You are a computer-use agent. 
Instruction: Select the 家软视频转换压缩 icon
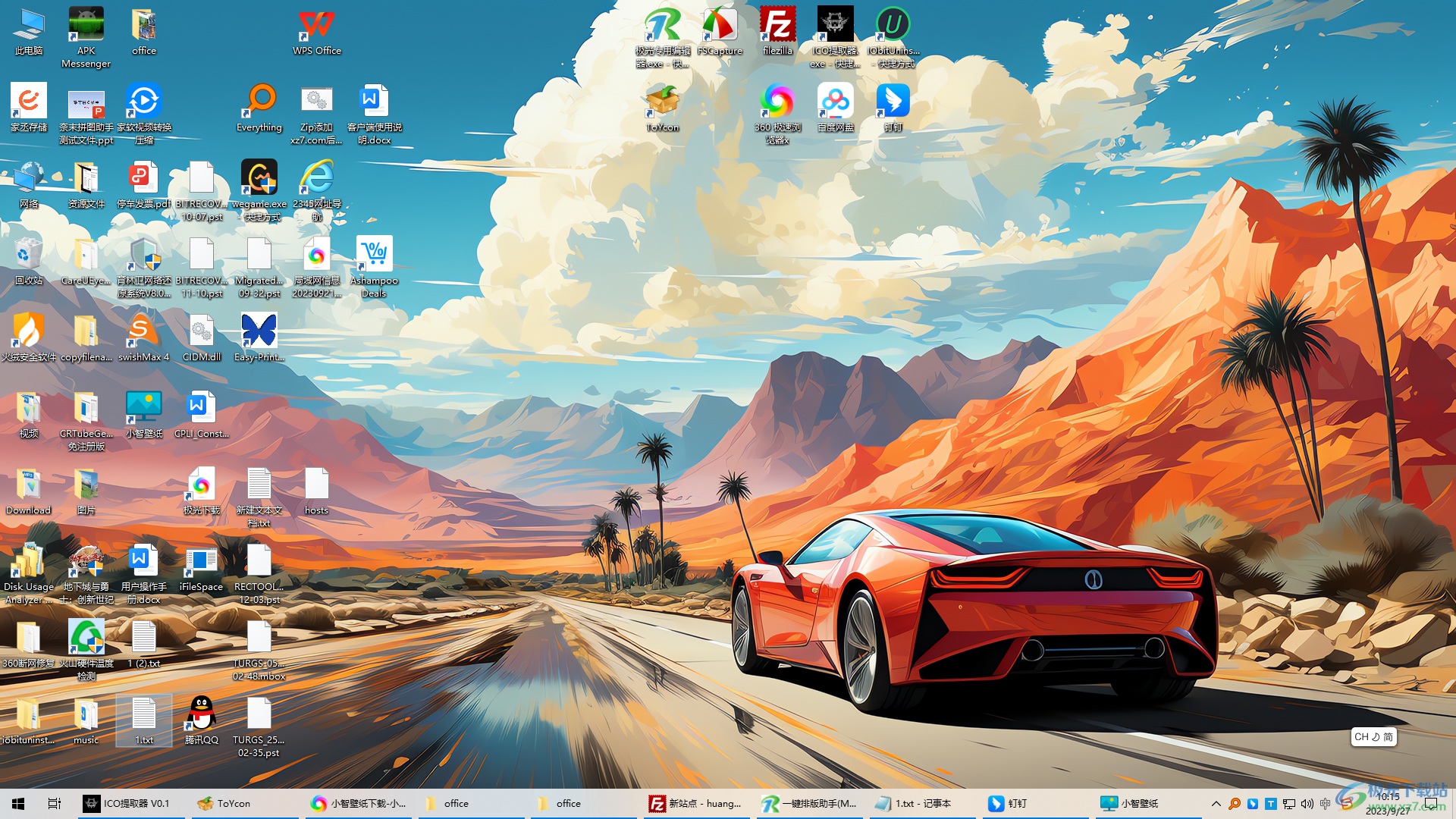tap(143, 113)
